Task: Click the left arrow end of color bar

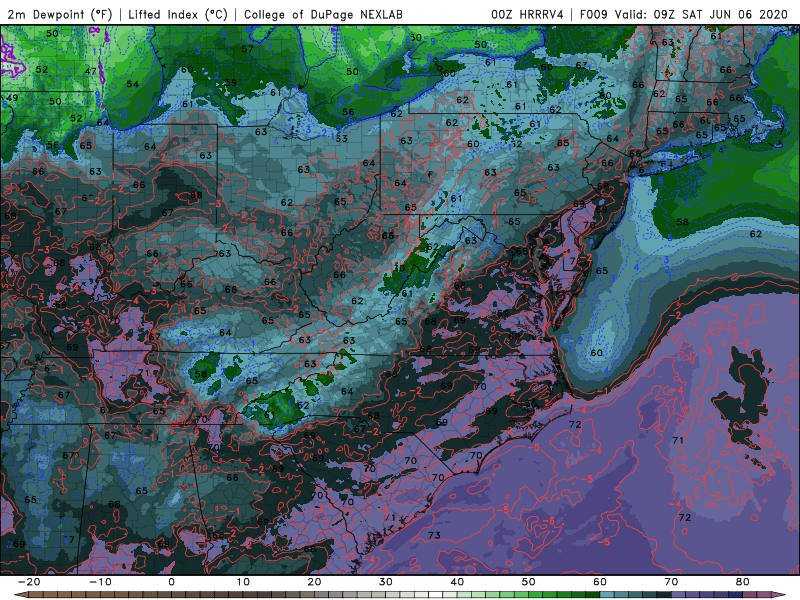Action: [x=20, y=595]
